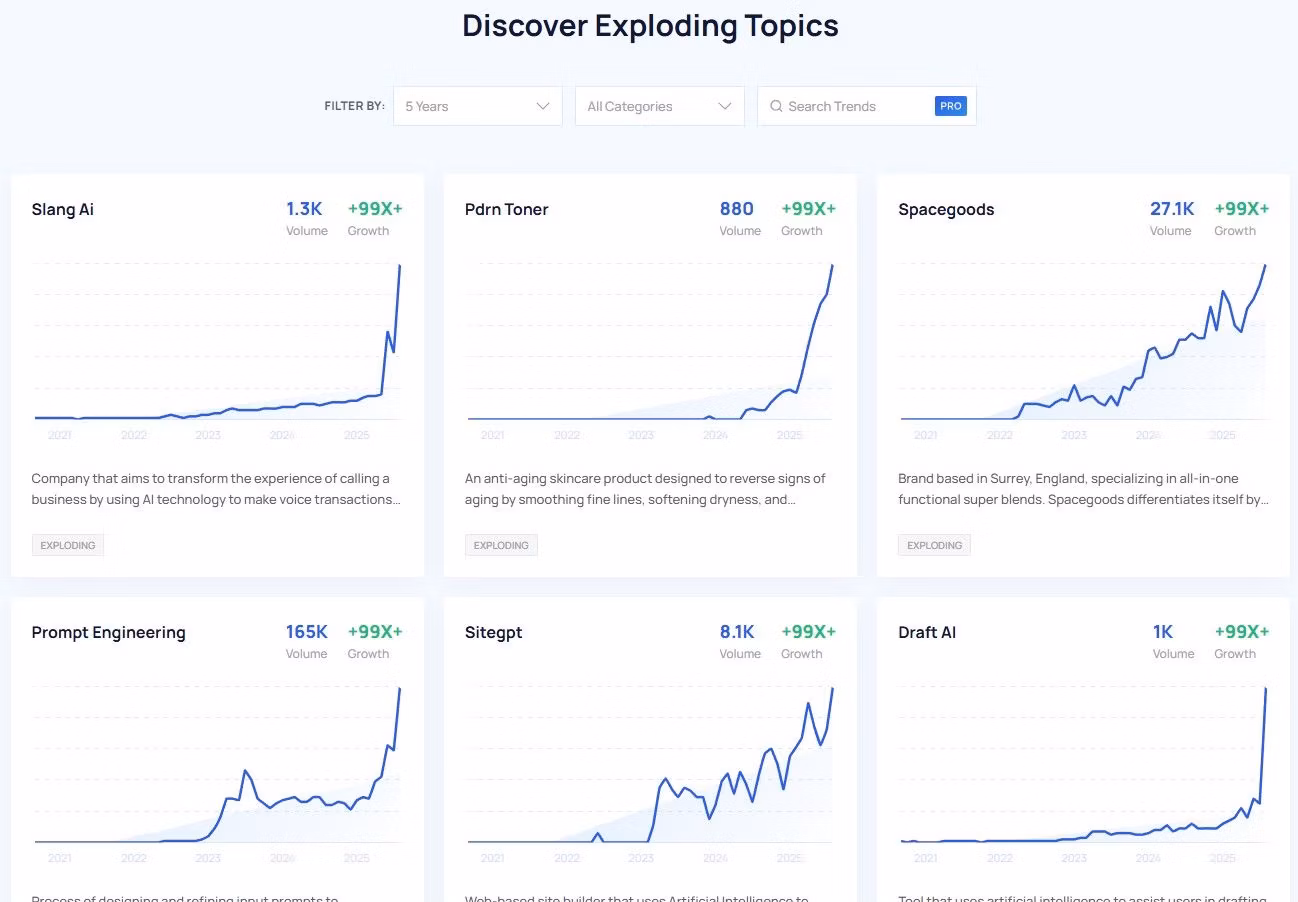Click the +99X+ growth value for Draft AI
Viewport: 1298px width, 902px height.
coord(1242,632)
